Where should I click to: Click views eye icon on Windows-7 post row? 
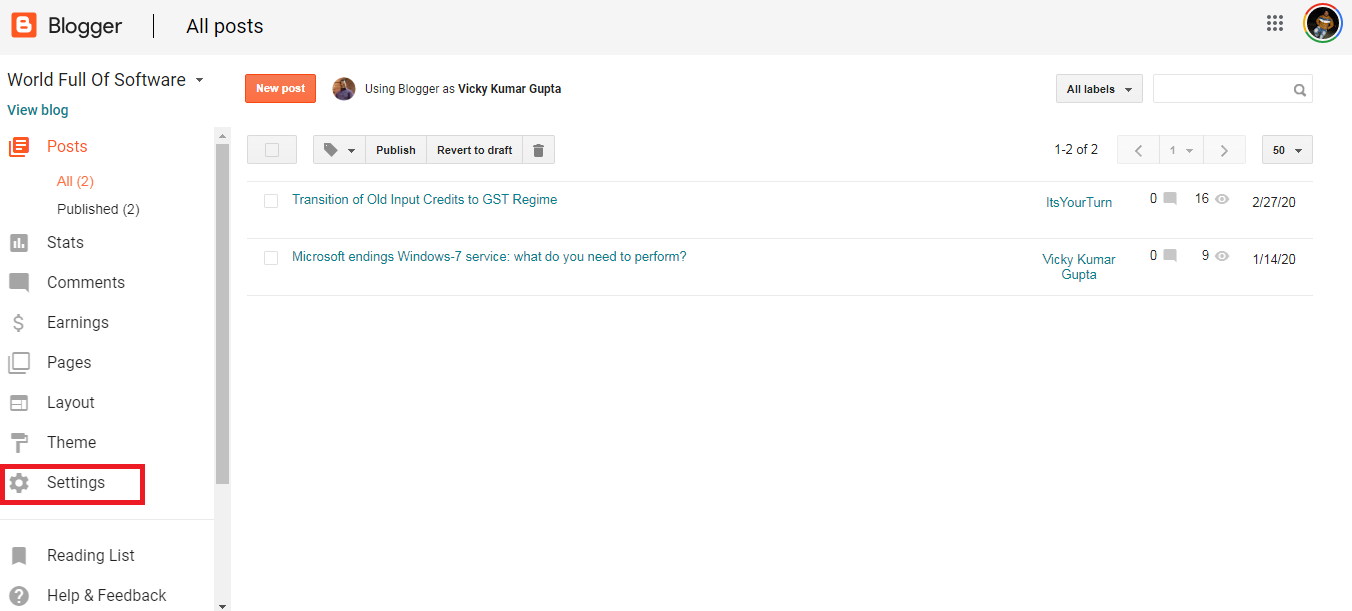(1221, 256)
